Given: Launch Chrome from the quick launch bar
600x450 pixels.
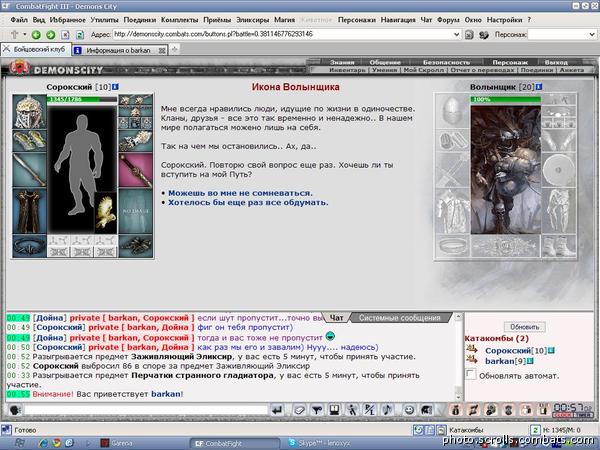Looking at the screenshot, I should tap(56, 443).
